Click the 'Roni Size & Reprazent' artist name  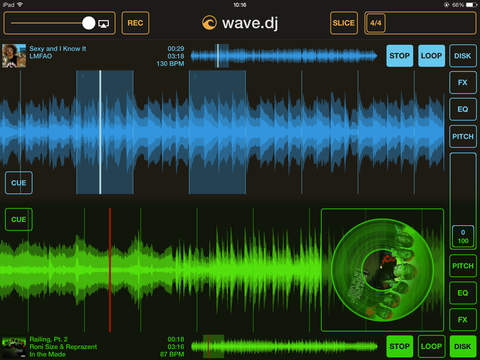(63, 347)
